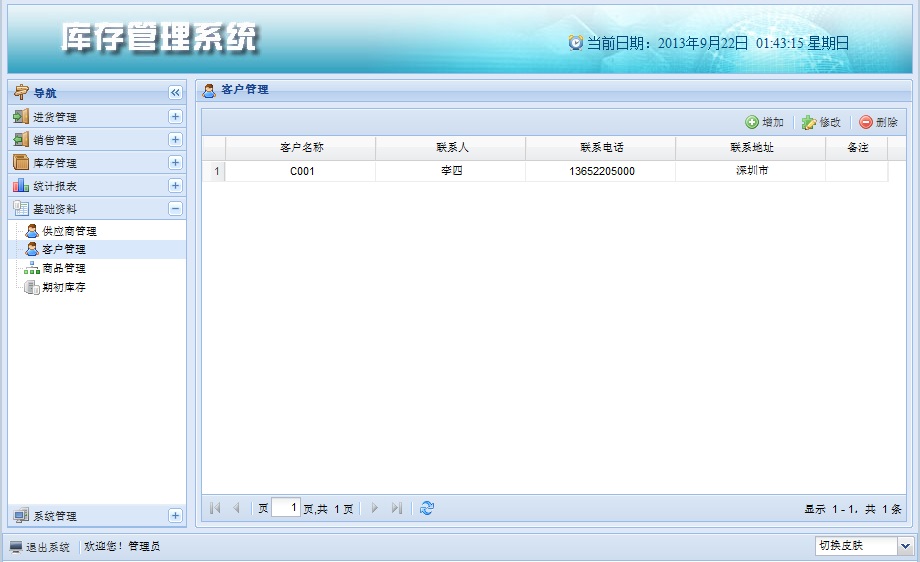This screenshot has width=920, height=562.
Task: Click 退出系统 to log out
Action: click(x=40, y=547)
